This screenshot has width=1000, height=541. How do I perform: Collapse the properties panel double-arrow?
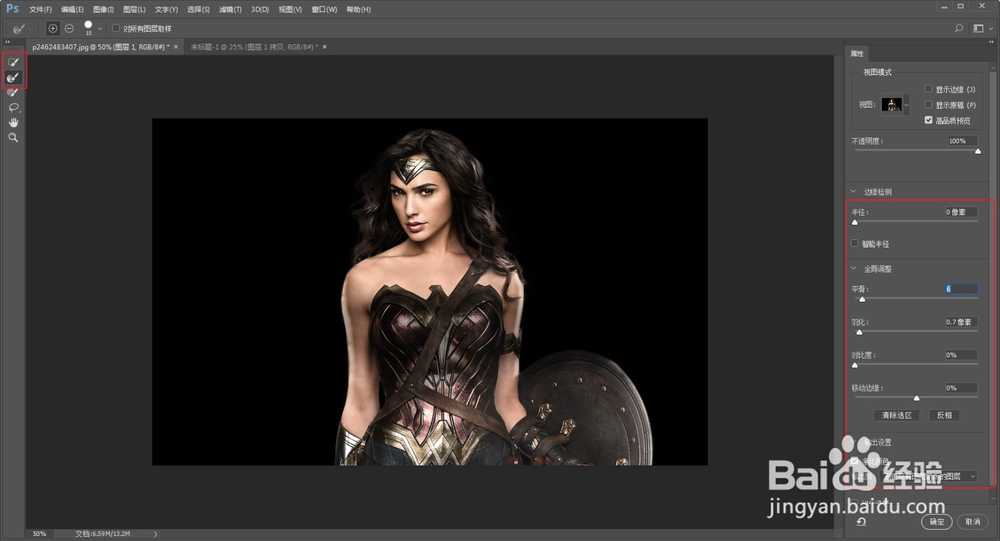[x=992, y=41]
